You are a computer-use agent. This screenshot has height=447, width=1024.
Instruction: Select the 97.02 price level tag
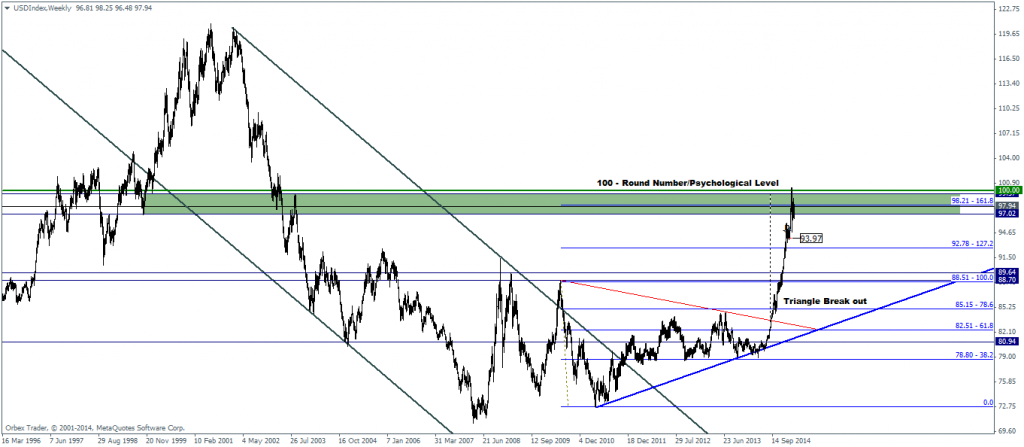[x=1008, y=214]
